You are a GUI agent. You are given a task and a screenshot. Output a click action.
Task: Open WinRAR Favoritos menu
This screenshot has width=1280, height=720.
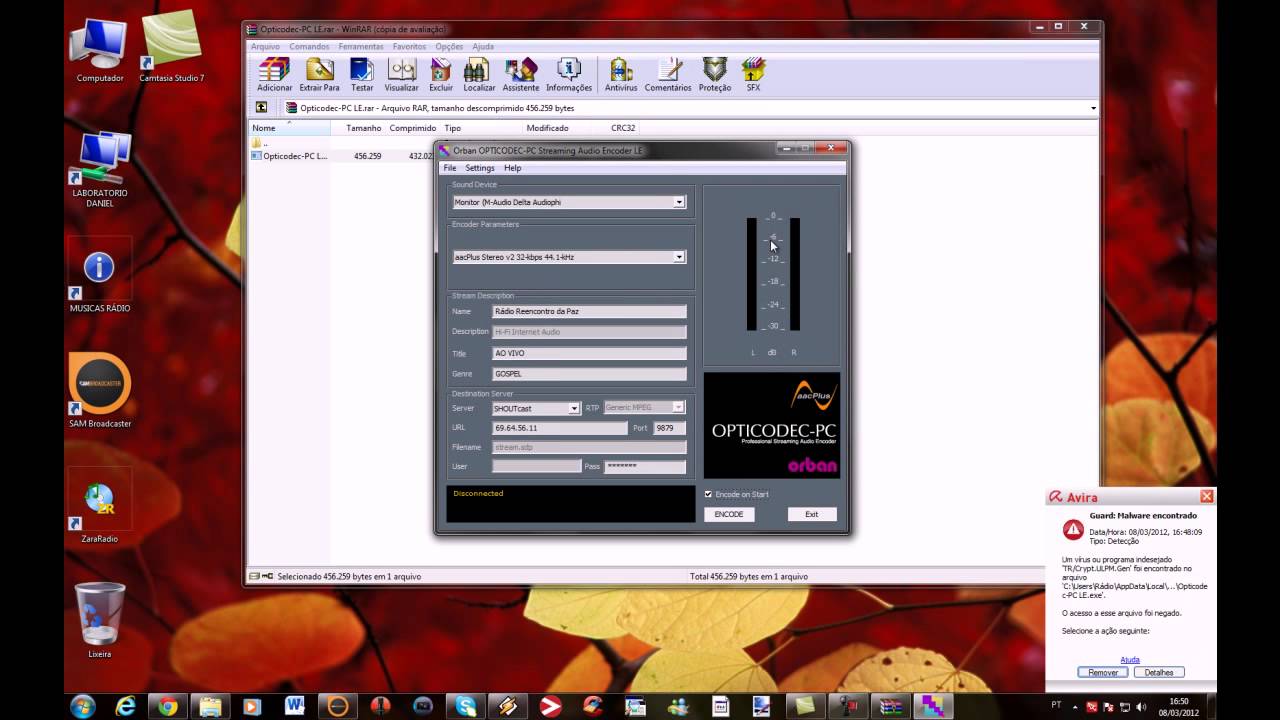click(409, 46)
